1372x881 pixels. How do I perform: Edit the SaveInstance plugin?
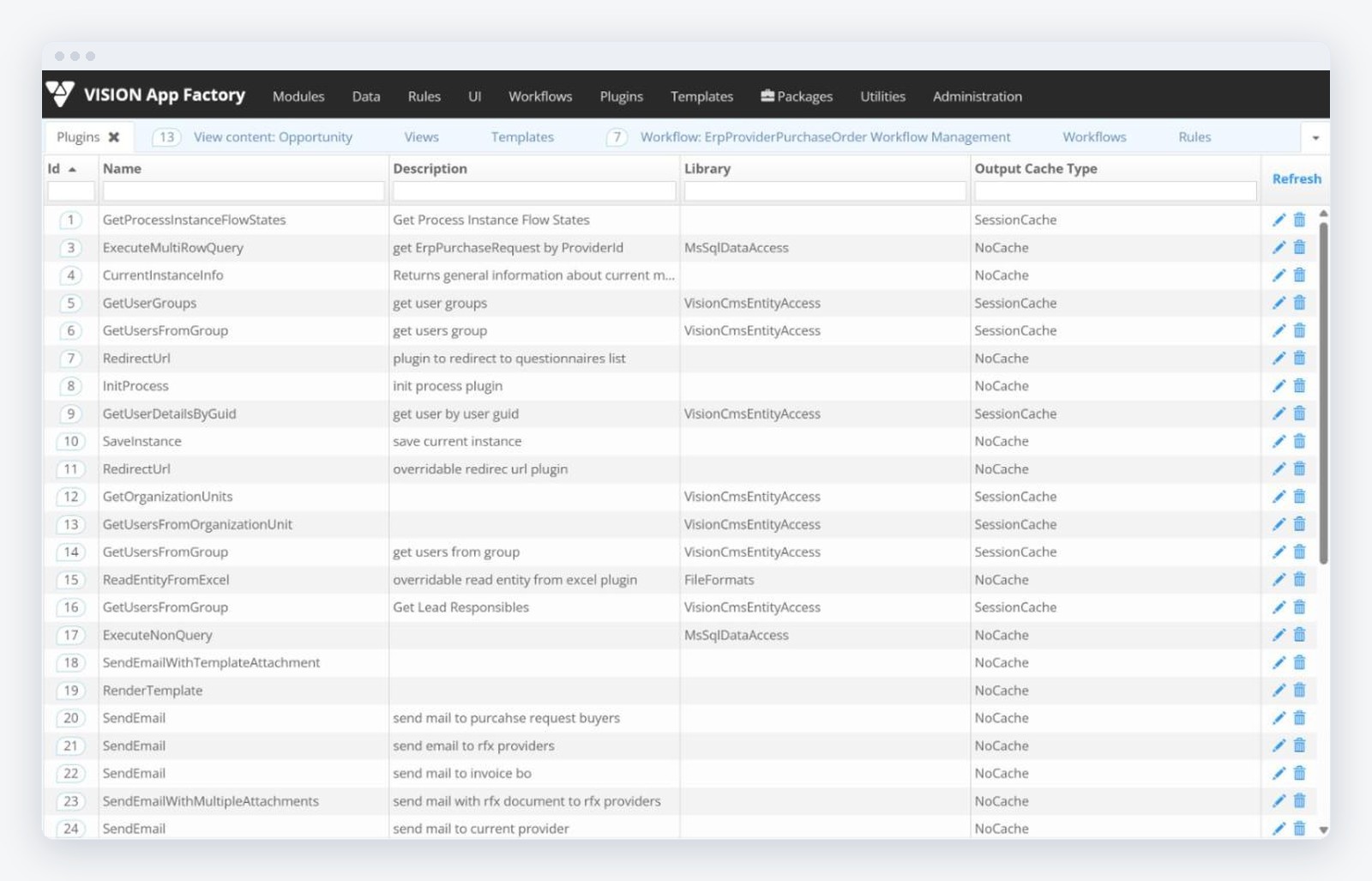[x=1279, y=441]
